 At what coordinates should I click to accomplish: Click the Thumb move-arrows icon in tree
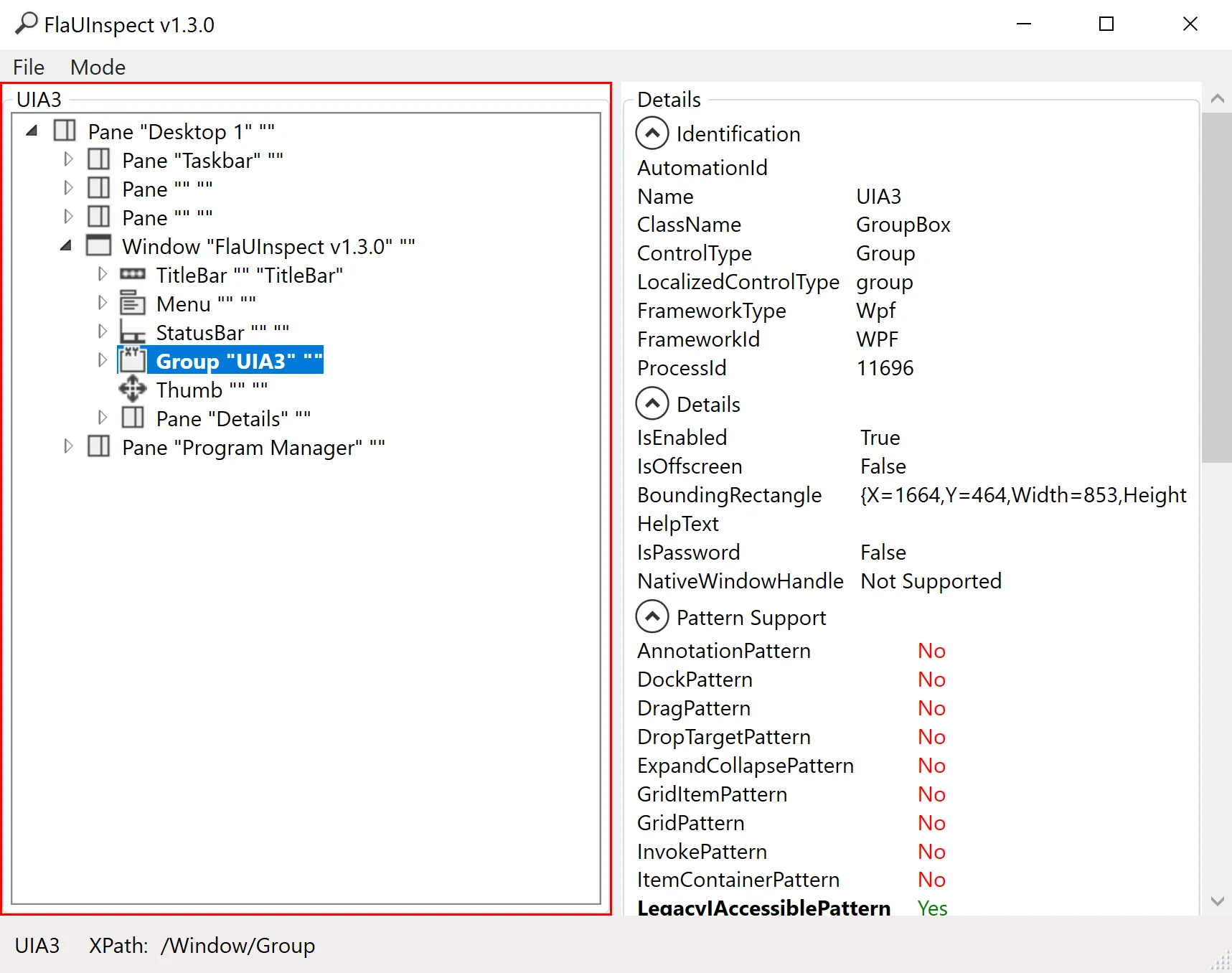coord(133,389)
